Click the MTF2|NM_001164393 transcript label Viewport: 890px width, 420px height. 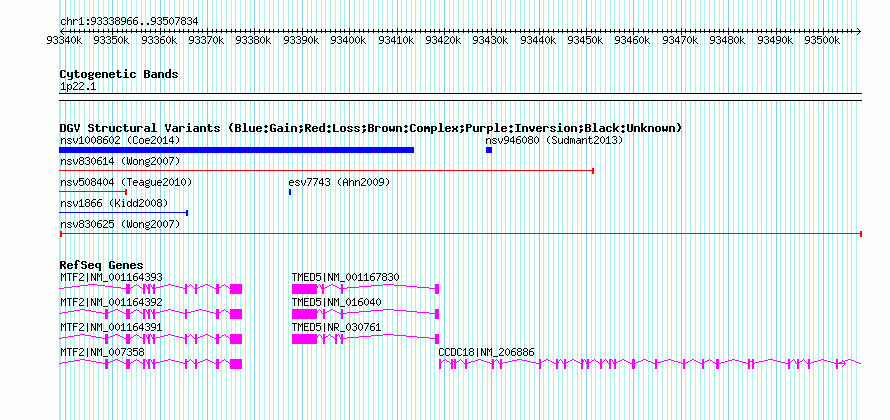pyautogui.click(x=111, y=278)
